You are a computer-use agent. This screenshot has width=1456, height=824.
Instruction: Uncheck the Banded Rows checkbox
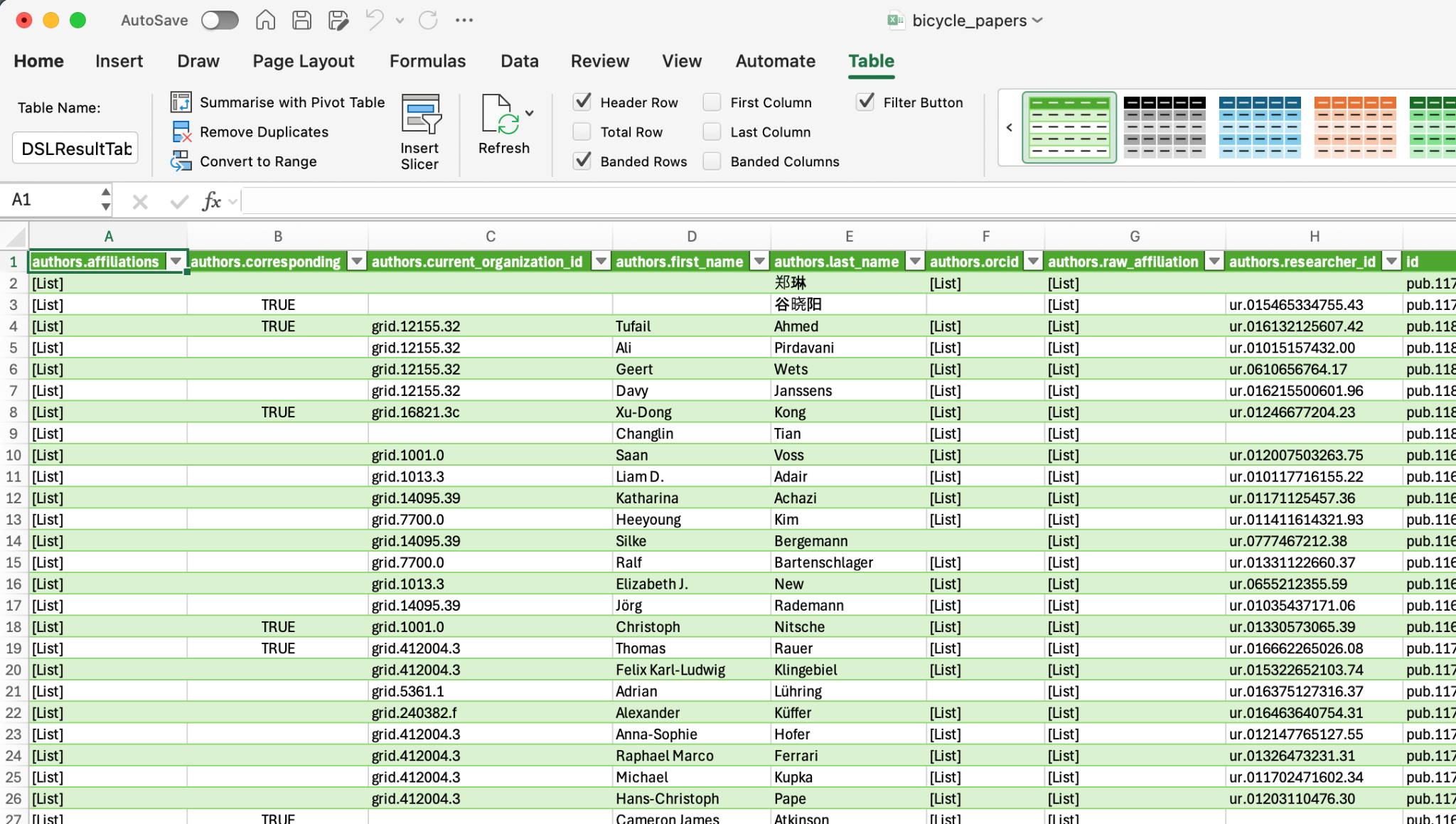[582, 161]
